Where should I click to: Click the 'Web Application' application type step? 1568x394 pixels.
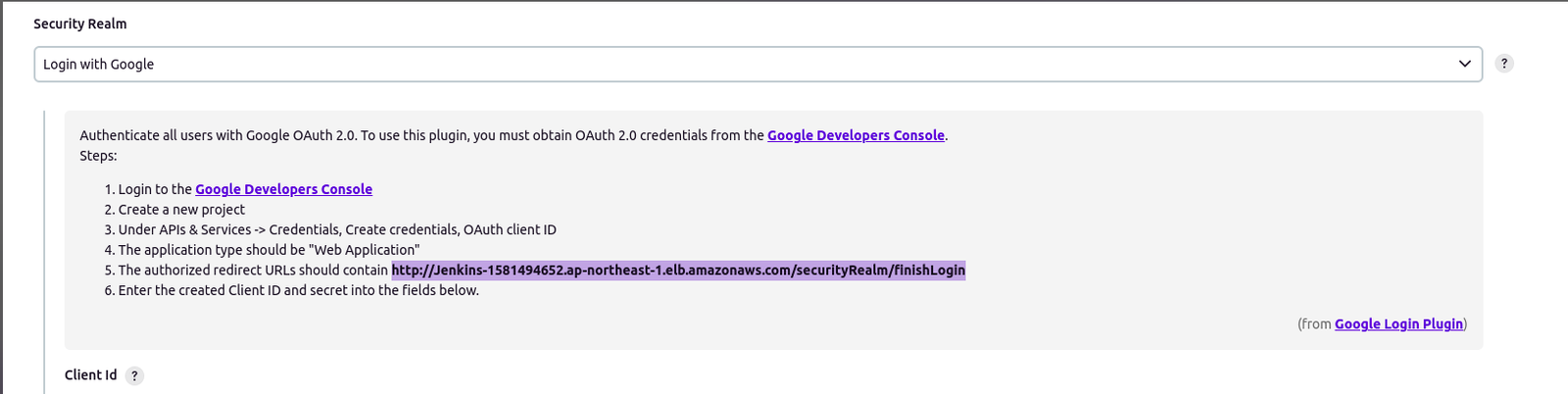269,250
